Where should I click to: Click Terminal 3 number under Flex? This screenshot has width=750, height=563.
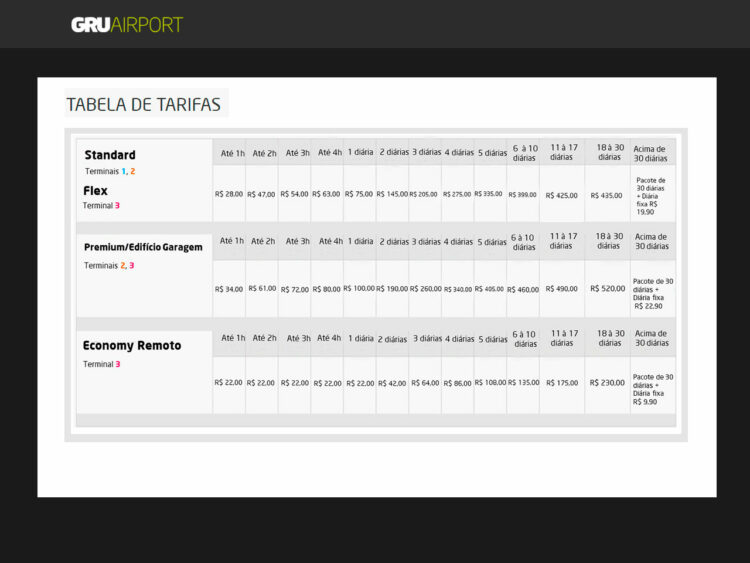tap(117, 205)
